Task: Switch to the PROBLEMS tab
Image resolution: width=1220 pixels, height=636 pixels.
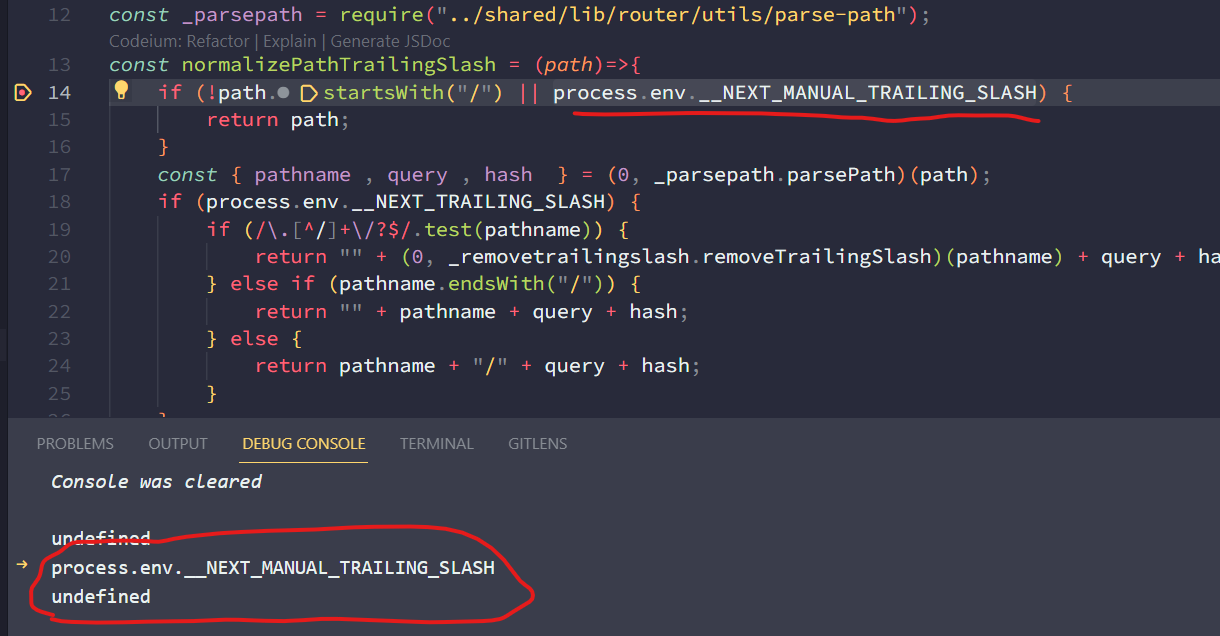Action: 75,443
